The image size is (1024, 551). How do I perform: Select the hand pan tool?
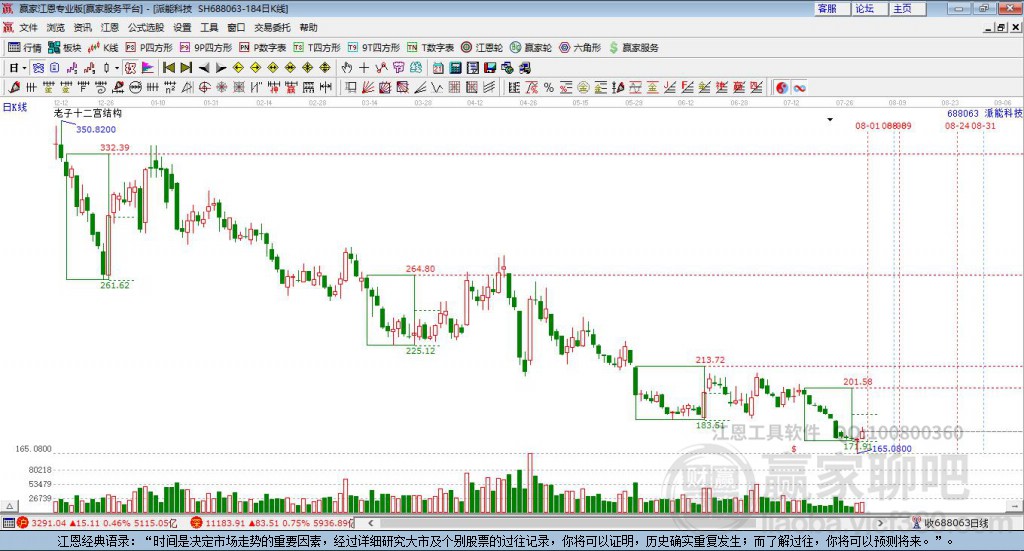point(347,68)
